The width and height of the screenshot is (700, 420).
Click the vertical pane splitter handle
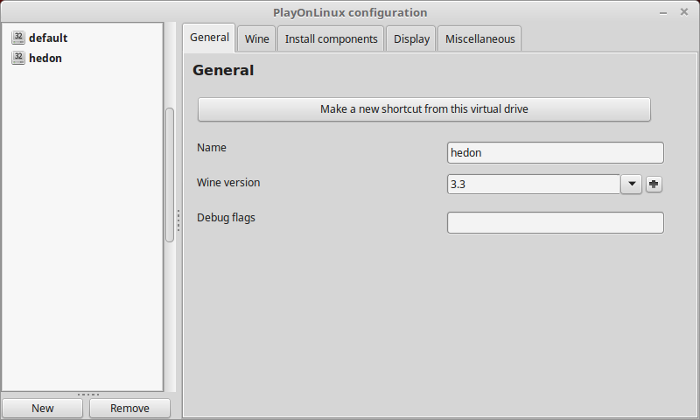pyautogui.click(x=179, y=220)
